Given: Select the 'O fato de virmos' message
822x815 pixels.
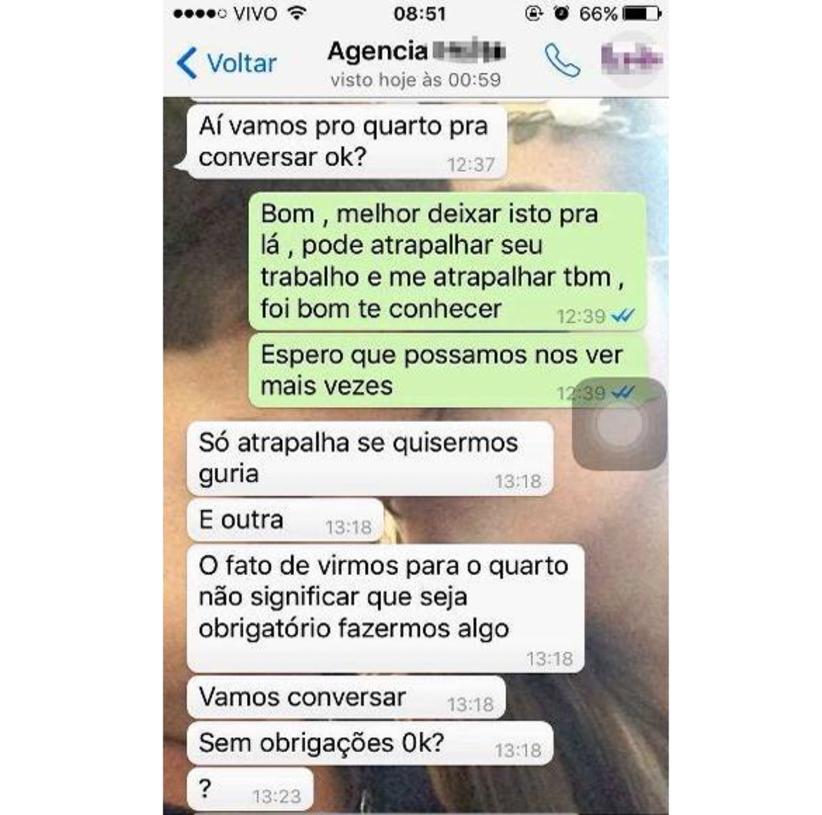Looking at the screenshot, I should coord(385,608).
